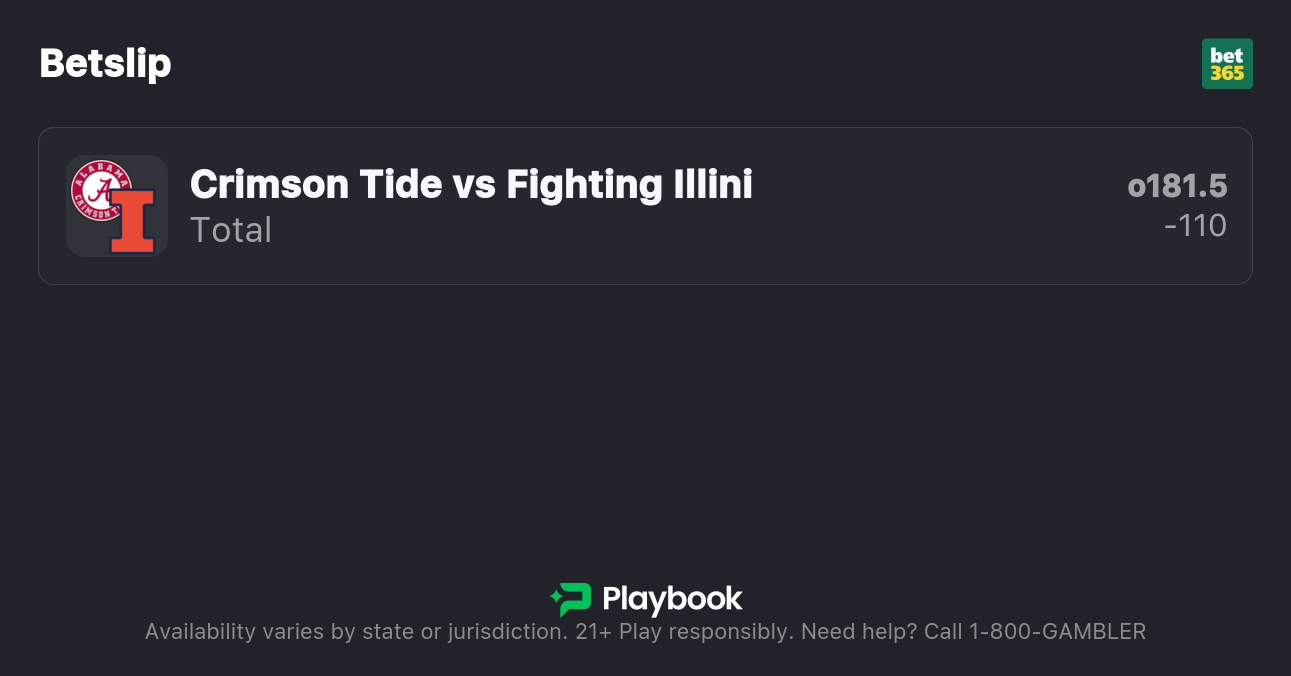Click the white "bet" text in logo
Image resolution: width=1291 pixels, height=676 pixels.
click(x=1227, y=55)
